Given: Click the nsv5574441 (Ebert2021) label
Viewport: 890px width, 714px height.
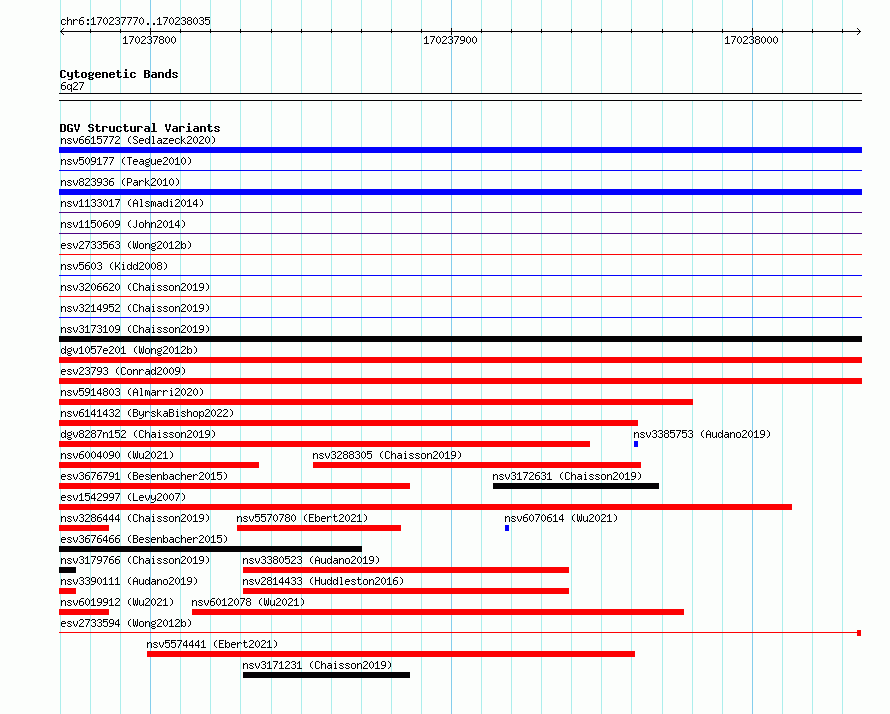Looking at the screenshot, I should (x=212, y=644).
